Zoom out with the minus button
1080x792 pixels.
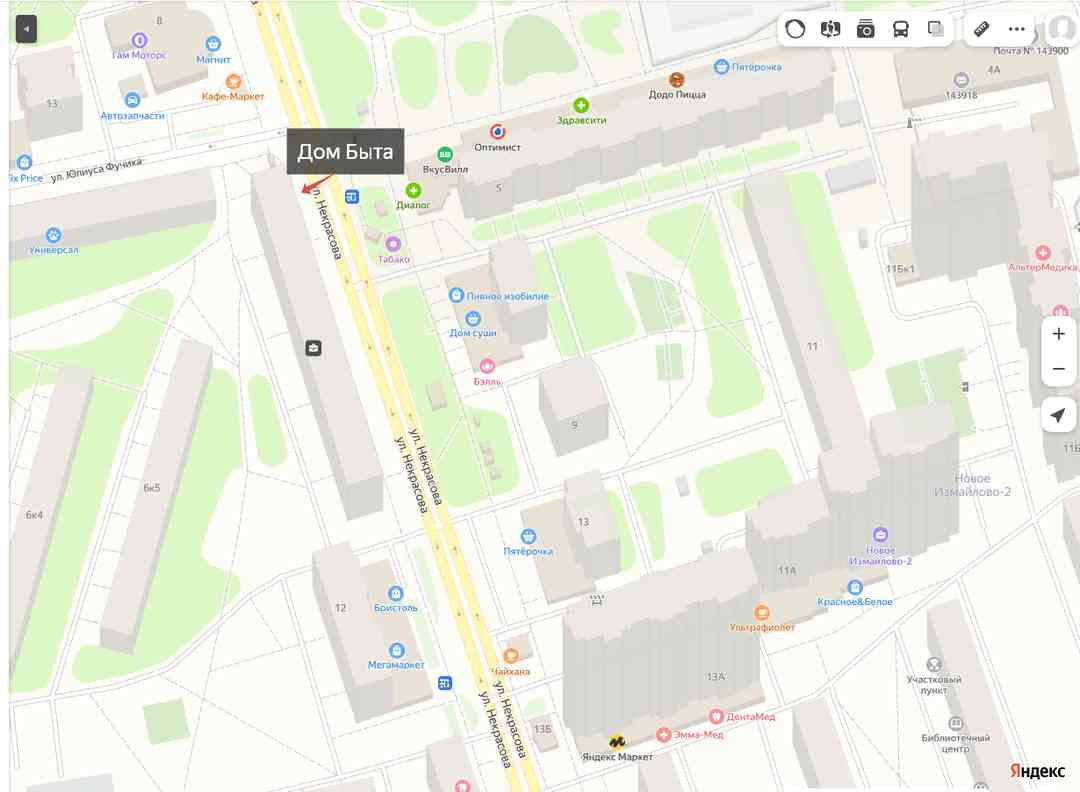[1059, 369]
